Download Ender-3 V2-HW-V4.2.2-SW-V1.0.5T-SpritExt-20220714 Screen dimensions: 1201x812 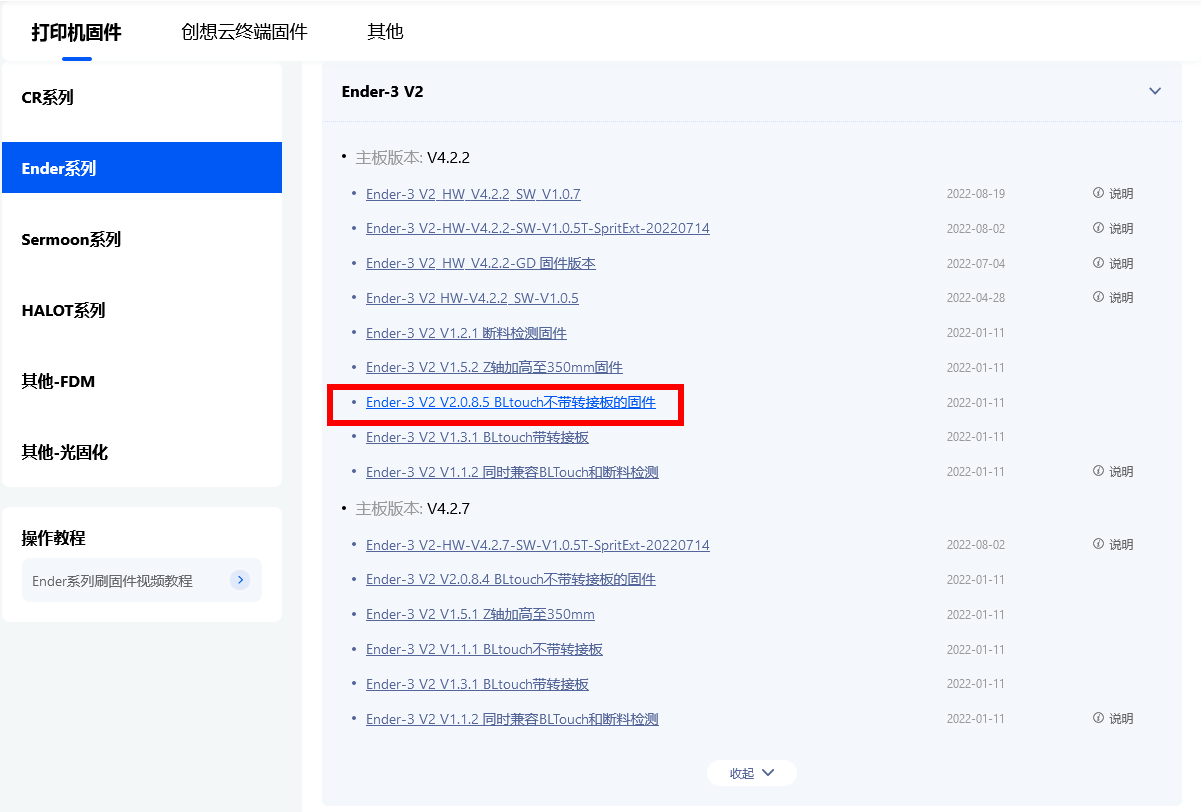click(x=538, y=229)
